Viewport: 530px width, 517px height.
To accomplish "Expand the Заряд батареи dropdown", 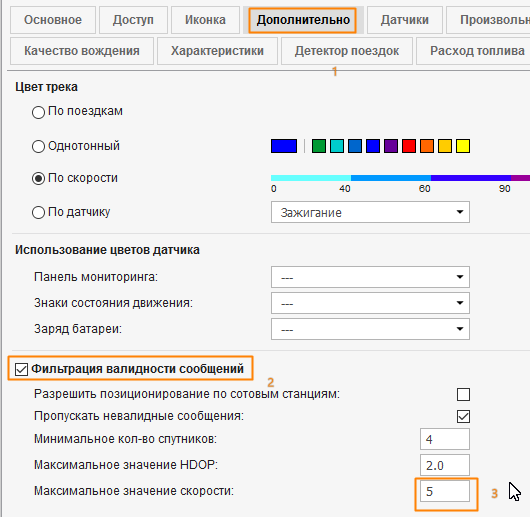I will point(370,329).
